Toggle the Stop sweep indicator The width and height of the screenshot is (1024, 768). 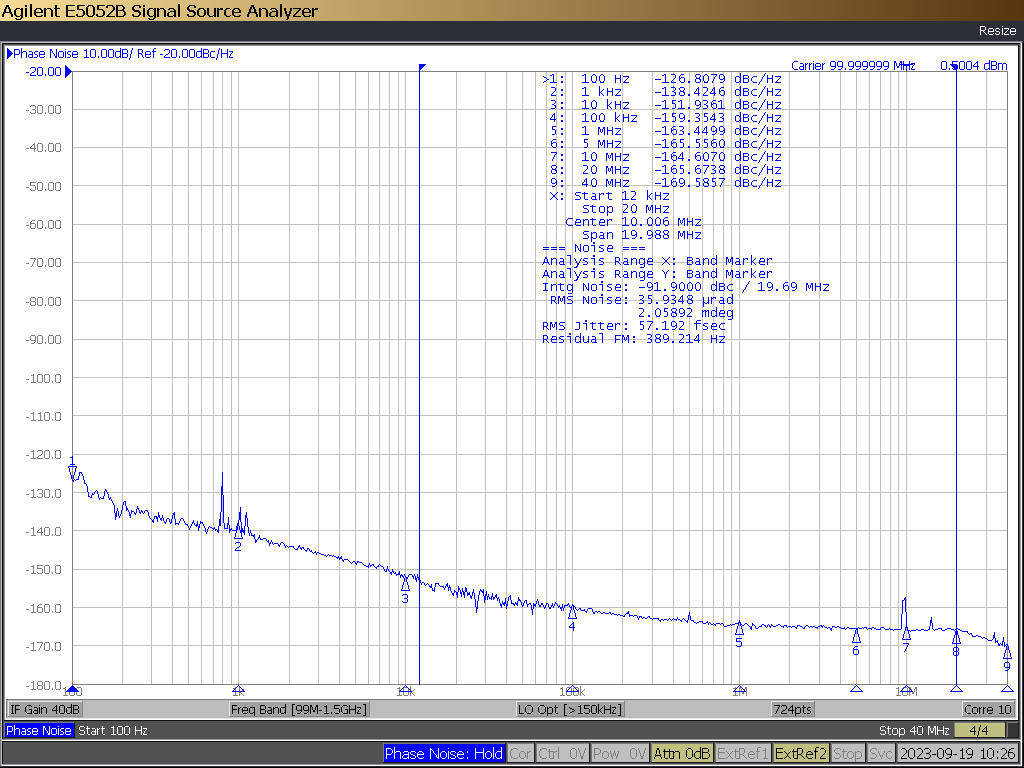[848, 753]
